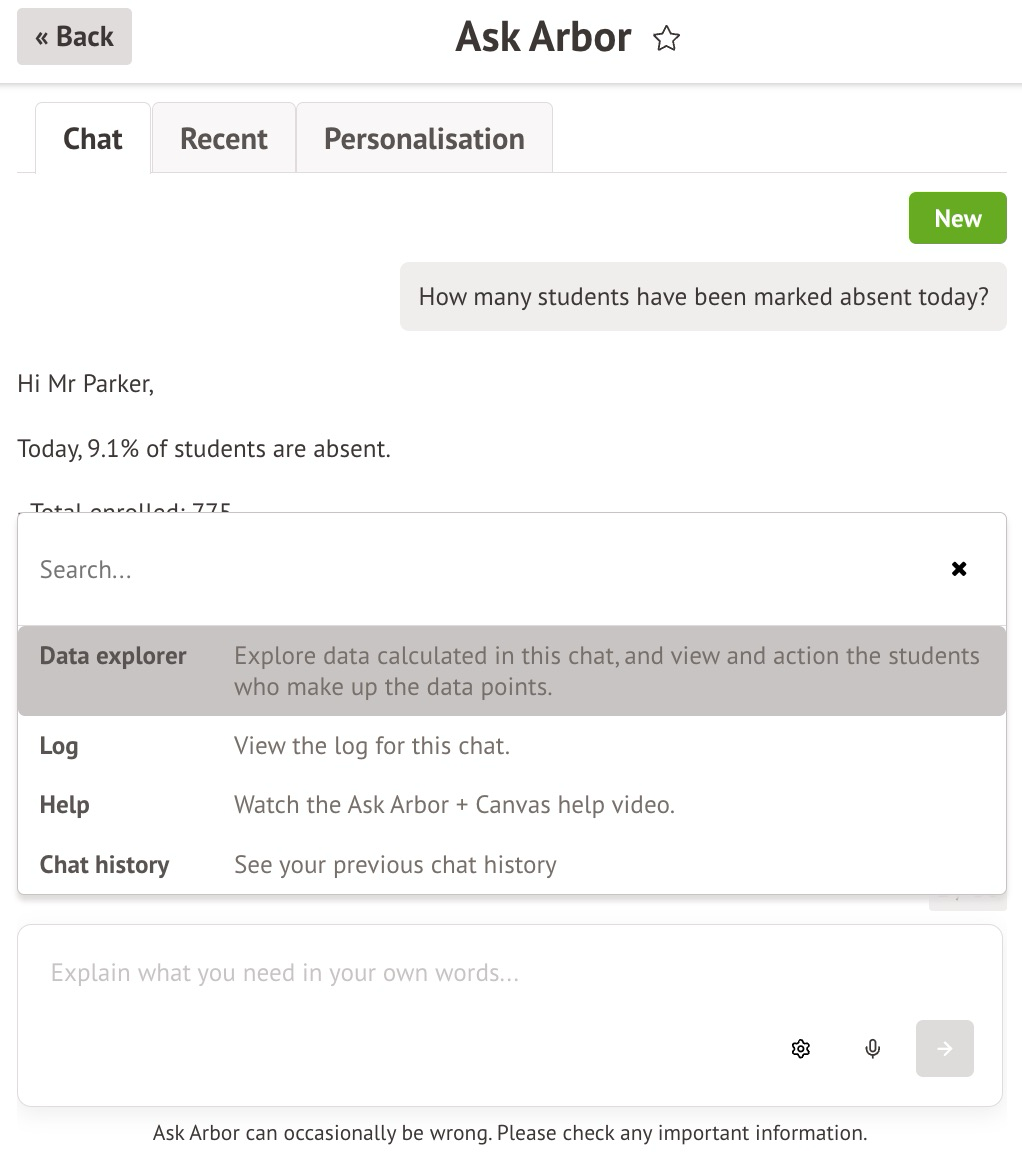1022x1166 pixels.
Task: Choose Data explorer from the command list
Action: click(x=113, y=656)
